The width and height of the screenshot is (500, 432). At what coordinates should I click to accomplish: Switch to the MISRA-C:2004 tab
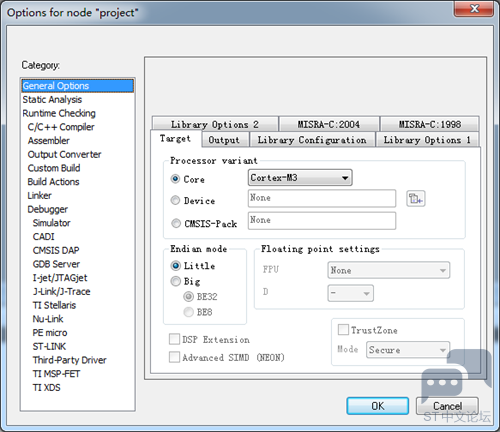pyautogui.click(x=329, y=124)
